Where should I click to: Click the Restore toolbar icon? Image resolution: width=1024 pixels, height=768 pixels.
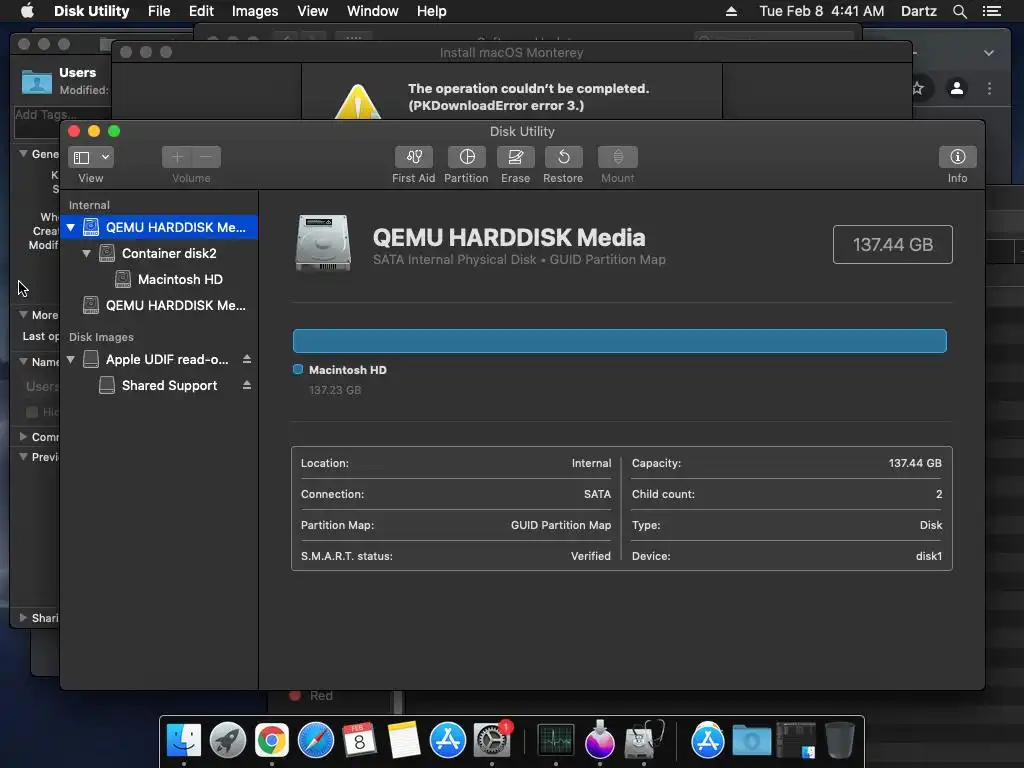click(563, 157)
